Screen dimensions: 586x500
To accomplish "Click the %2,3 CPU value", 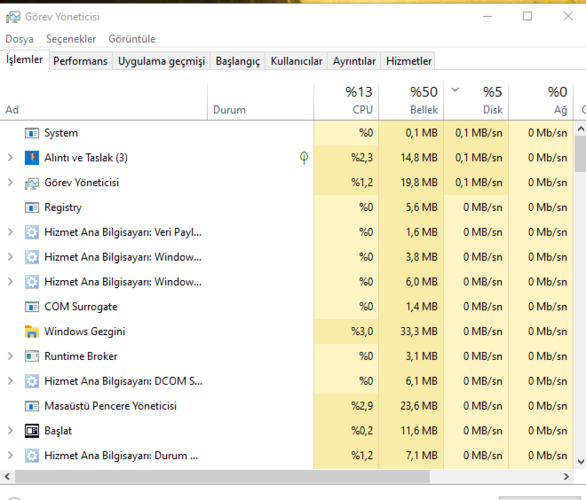I will point(362,158).
